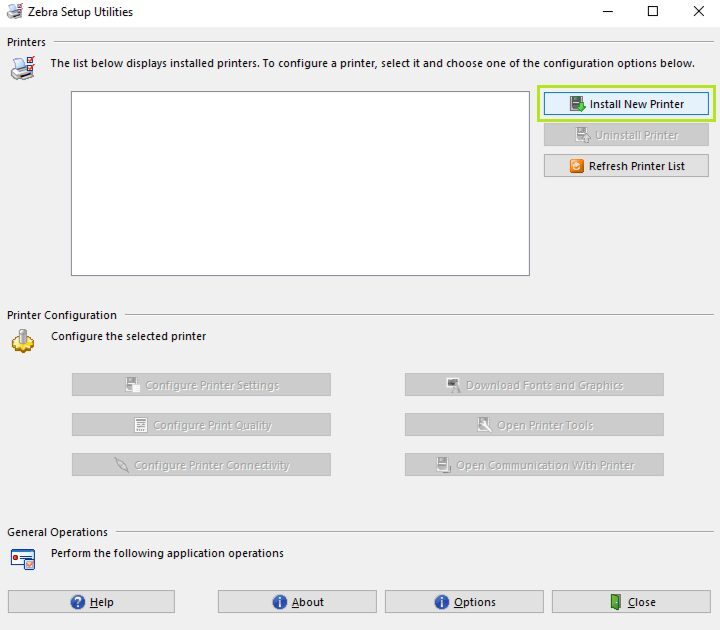Click the green door icon on Close

pos(616,602)
